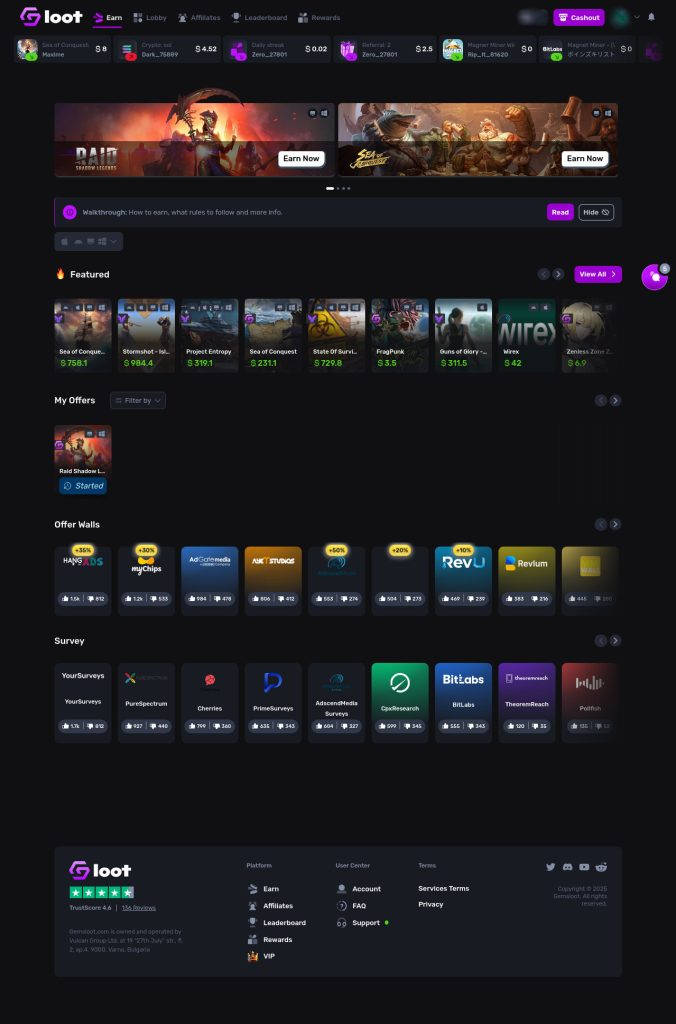Show next My Offers items
676x1024 pixels.
(615, 400)
